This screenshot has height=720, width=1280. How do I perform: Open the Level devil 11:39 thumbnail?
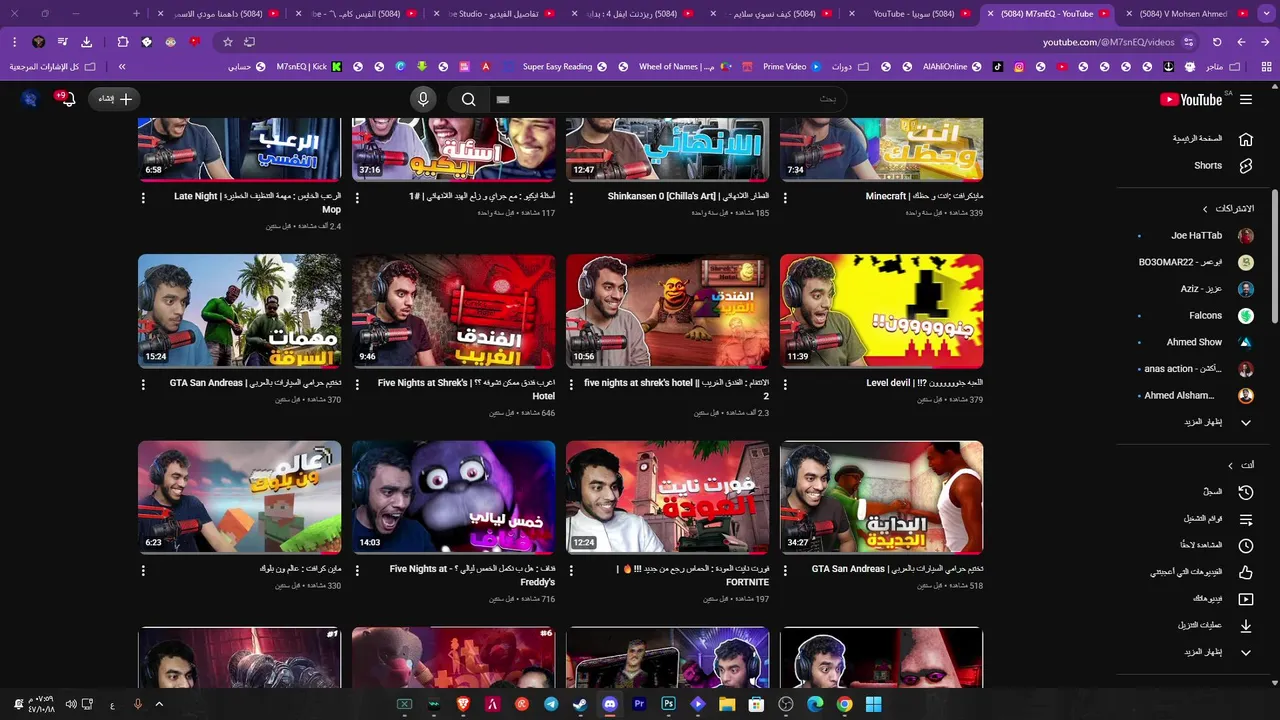click(882, 311)
